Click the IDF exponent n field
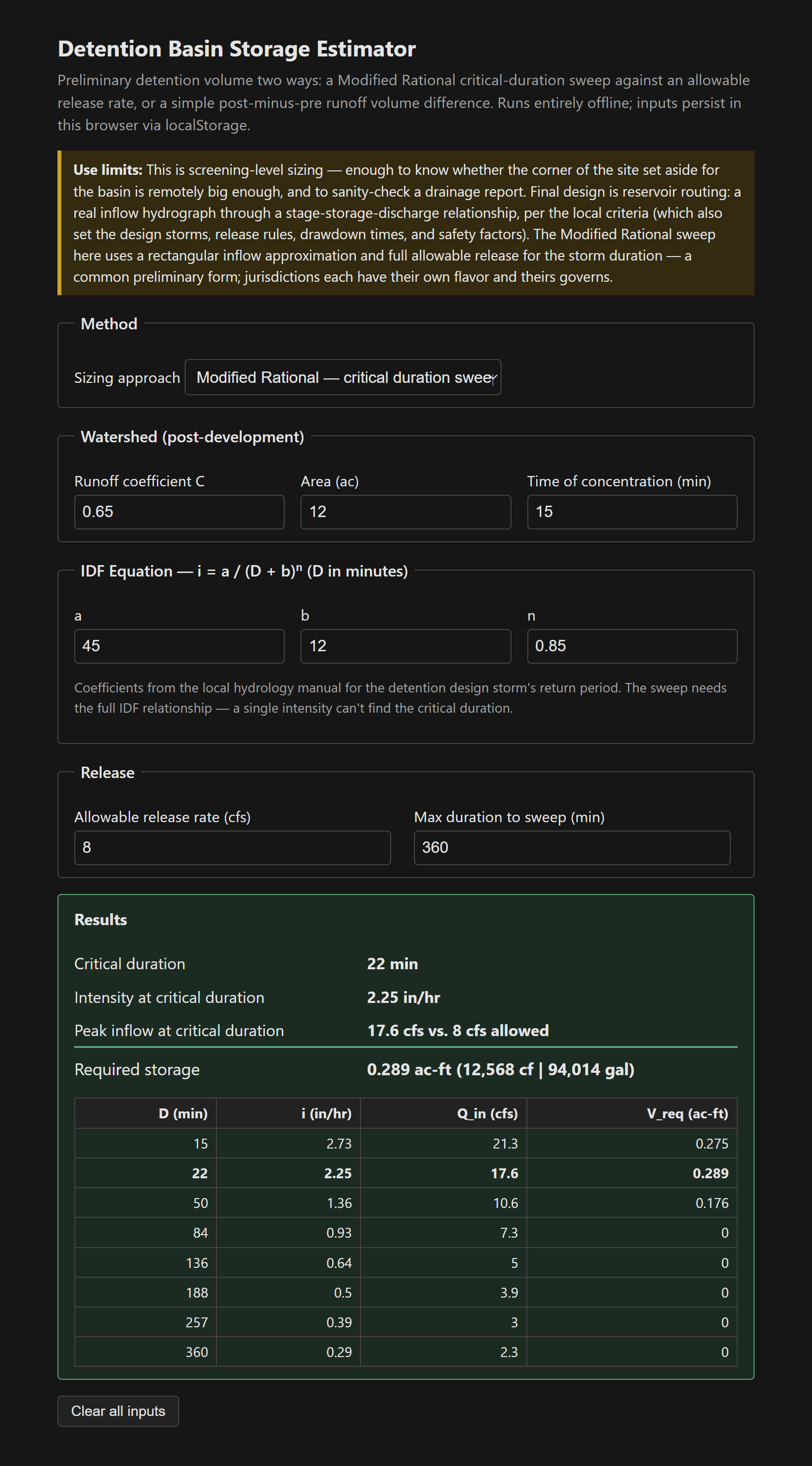812x1466 pixels. tap(632, 646)
